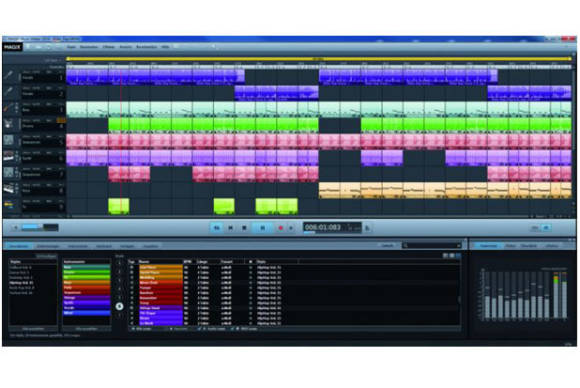
Task: Toggle the MIDI Loops checkbox below the loop list
Action: click(x=232, y=328)
